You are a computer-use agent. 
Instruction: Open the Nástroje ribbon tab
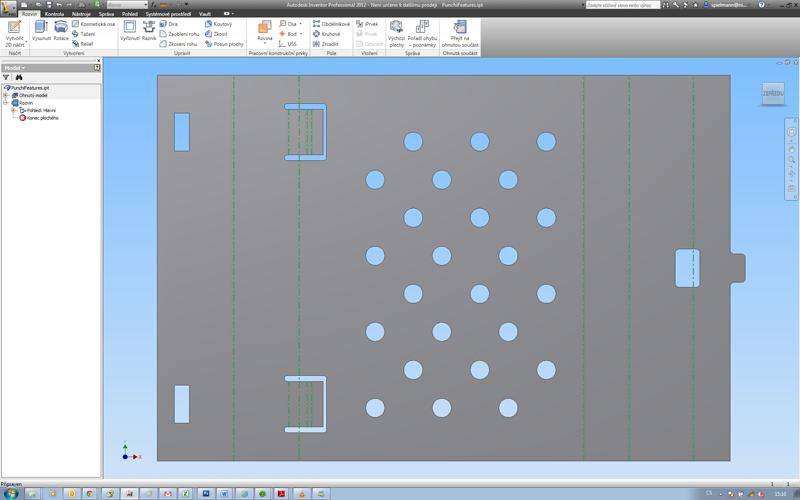click(81, 14)
